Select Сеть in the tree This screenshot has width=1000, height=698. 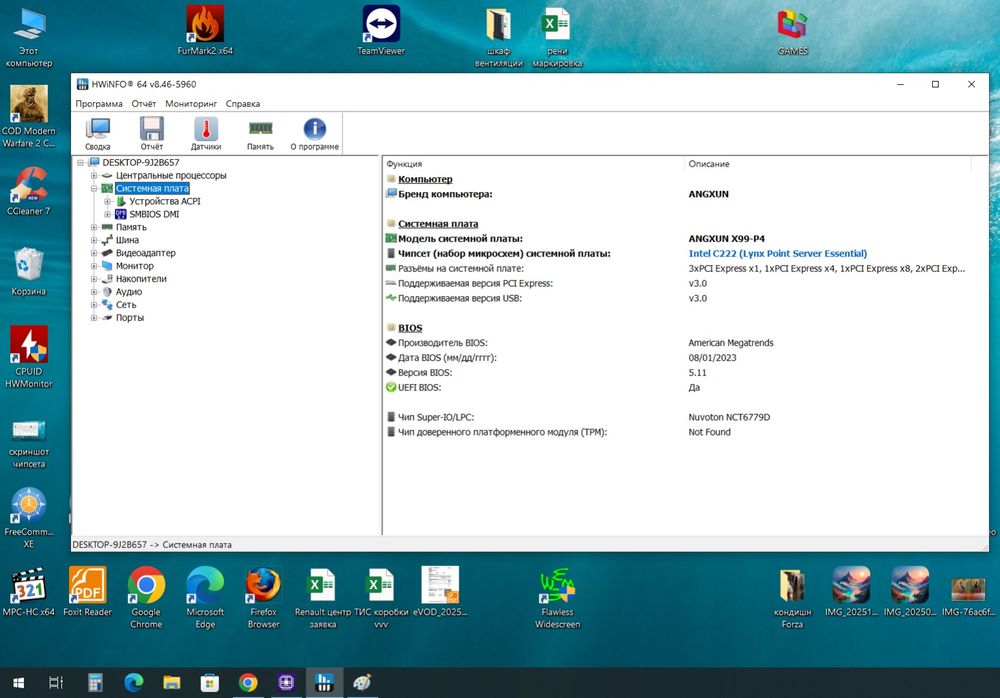click(x=126, y=304)
